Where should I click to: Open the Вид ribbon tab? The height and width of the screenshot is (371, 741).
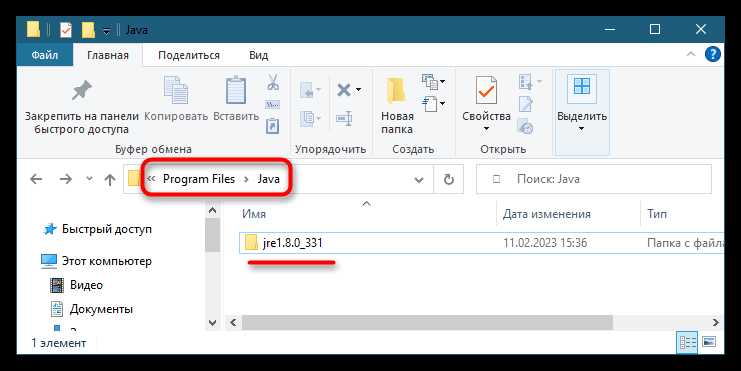tap(258, 55)
